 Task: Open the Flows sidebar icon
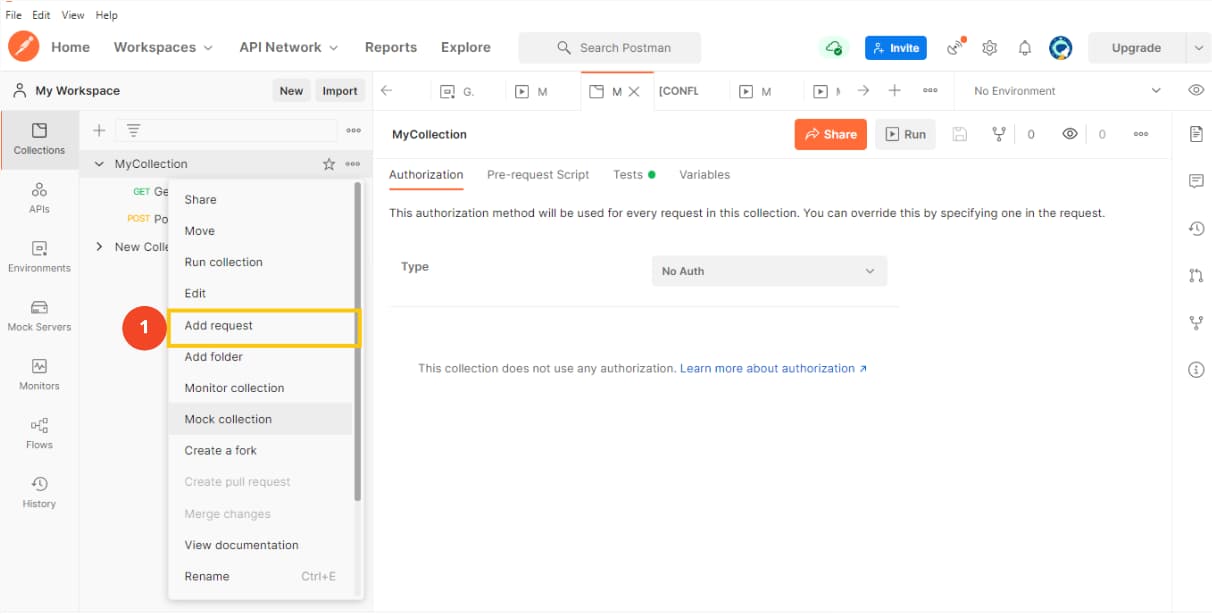pos(39,432)
